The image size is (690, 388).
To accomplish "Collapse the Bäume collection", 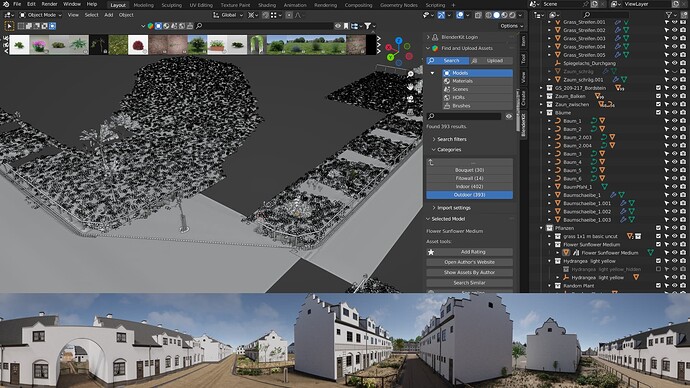I will pos(542,113).
